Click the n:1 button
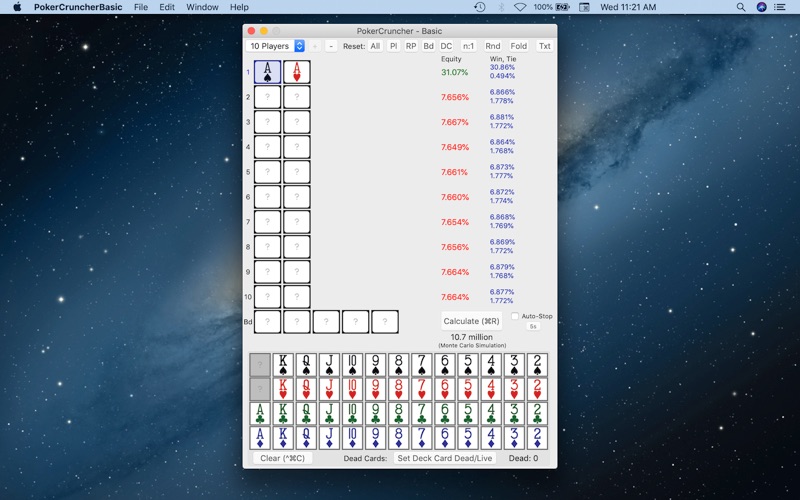 pos(468,46)
